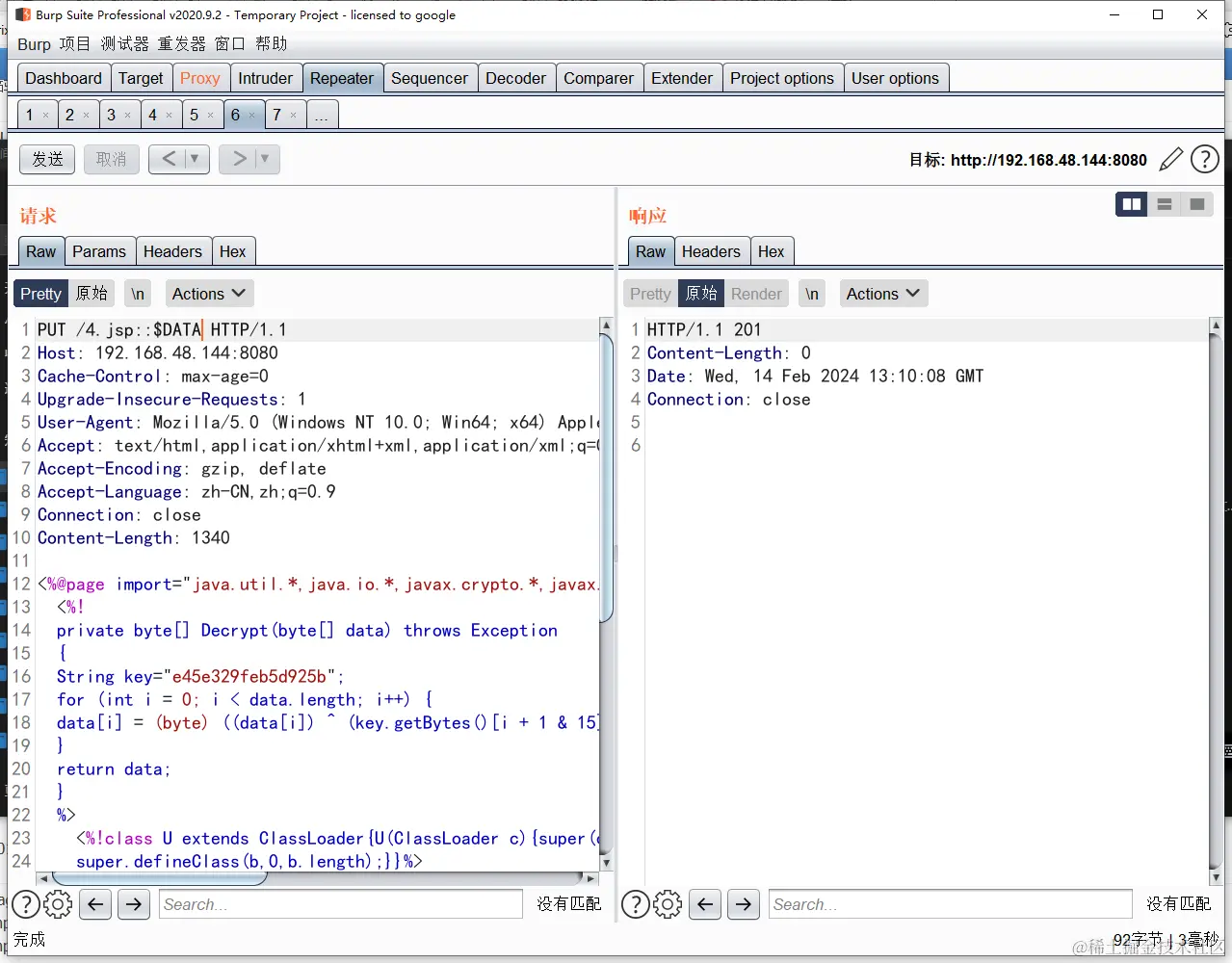The height and width of the screenshot is (963, 1232).
Task: Switch response view to Pretty
Action: [650, 294]
